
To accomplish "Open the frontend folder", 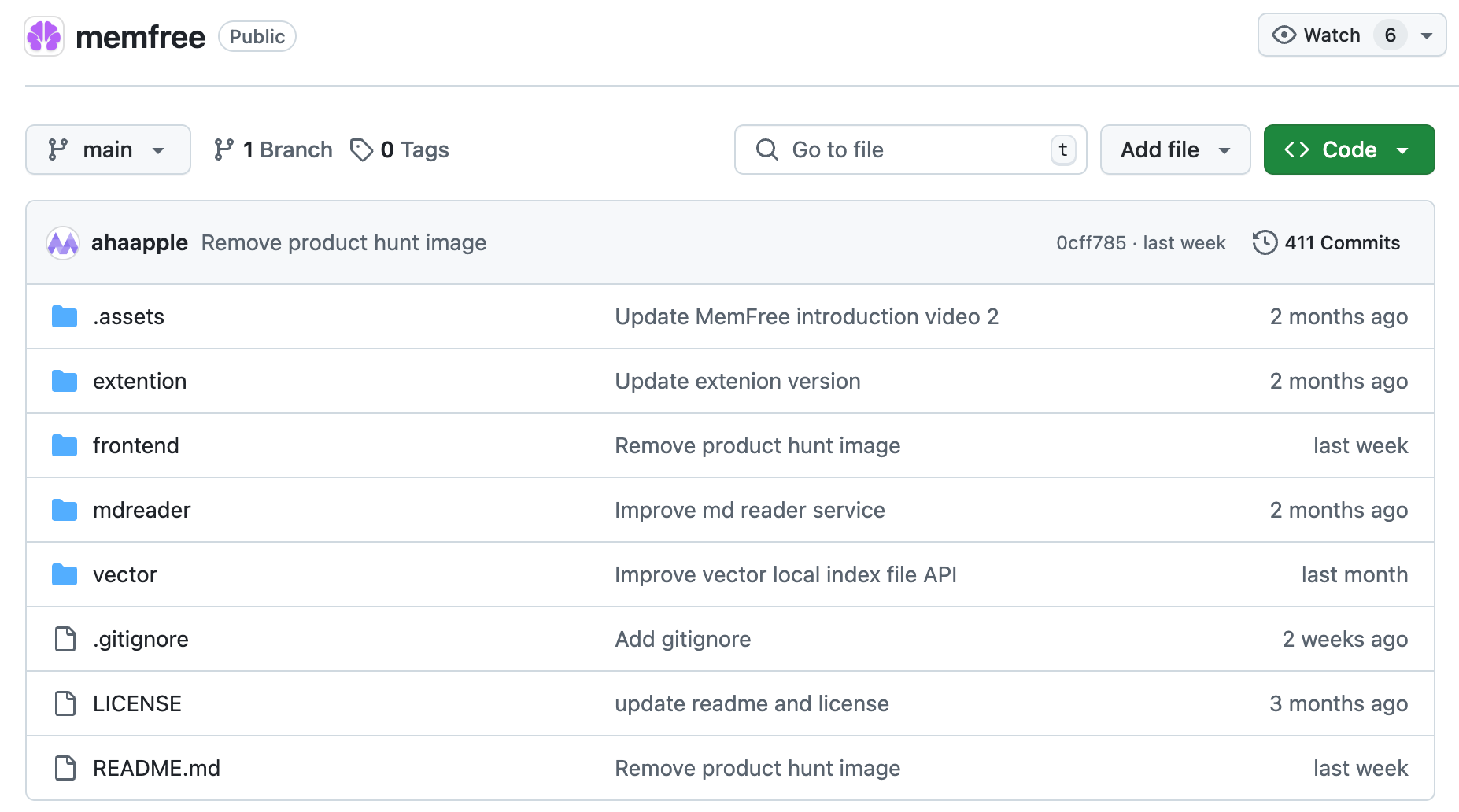I will pos(135,445).
